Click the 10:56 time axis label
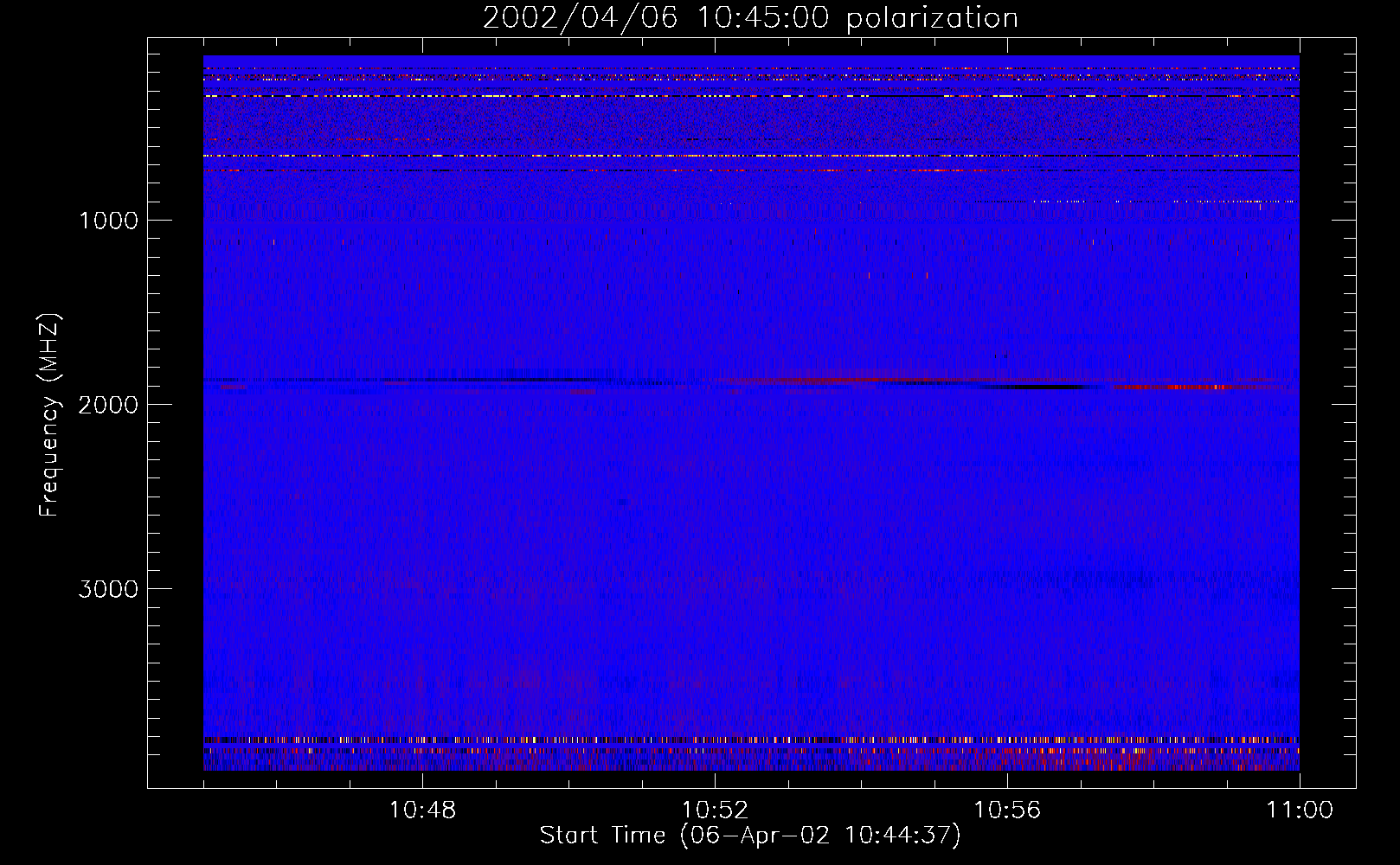 coord(1007,811)
